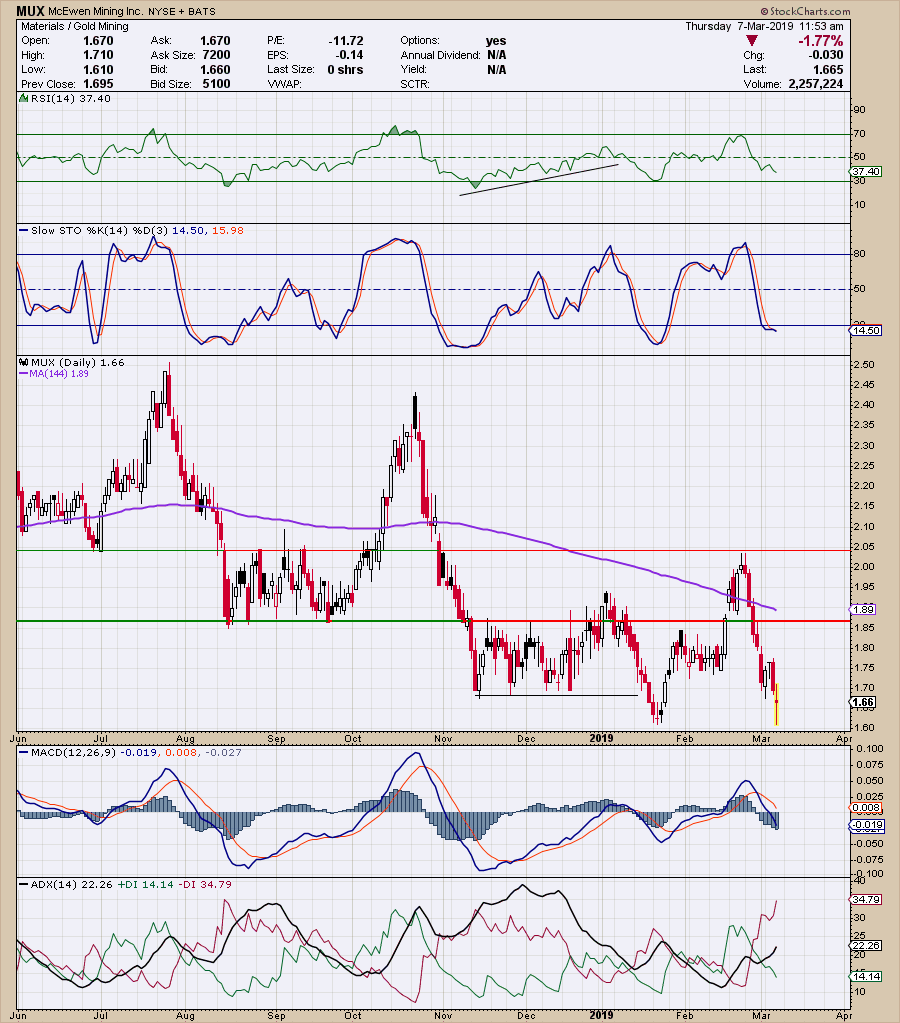Image resolution: width=900 pixels, height=1023 pixels.
Task: Click the line marker before MACD(12,26,9)
Action: 23,752
